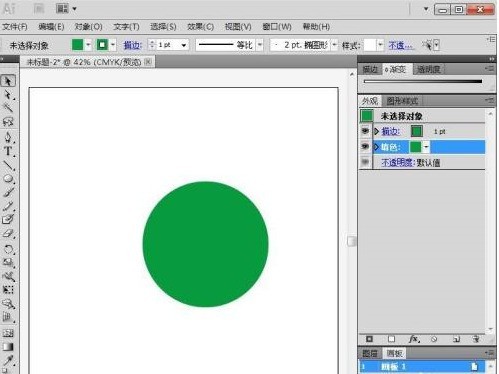Select the Magic Wand tool
Screen dimensions: 499x374
pos(8,108)
